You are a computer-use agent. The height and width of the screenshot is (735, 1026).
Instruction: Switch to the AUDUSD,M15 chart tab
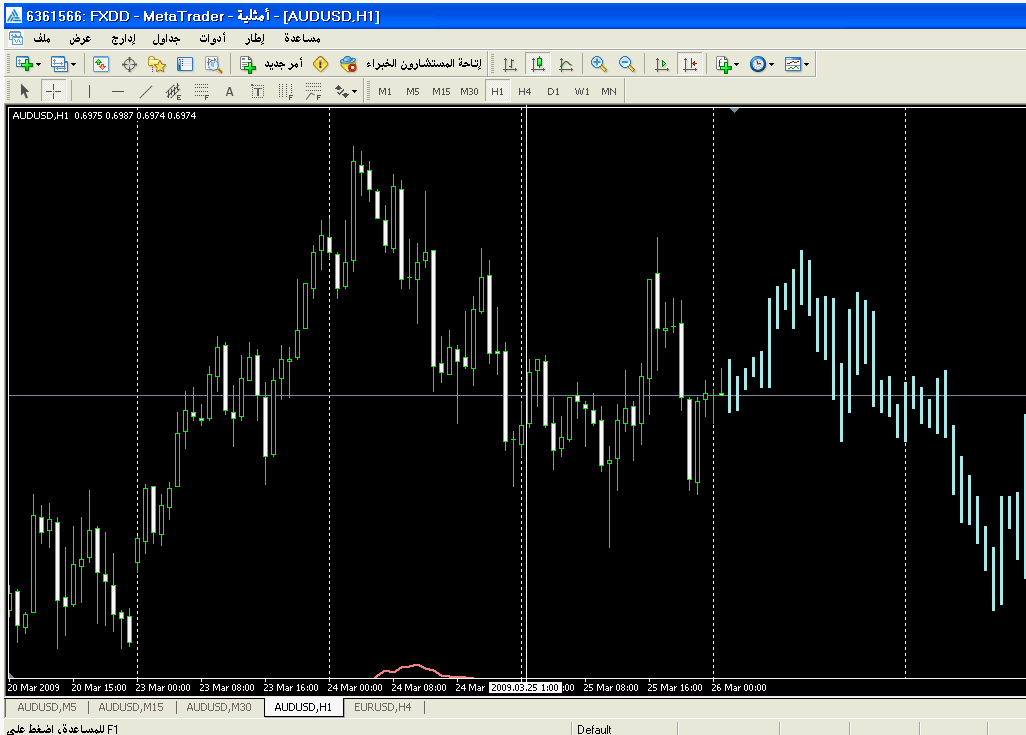(x=131, y=707)
